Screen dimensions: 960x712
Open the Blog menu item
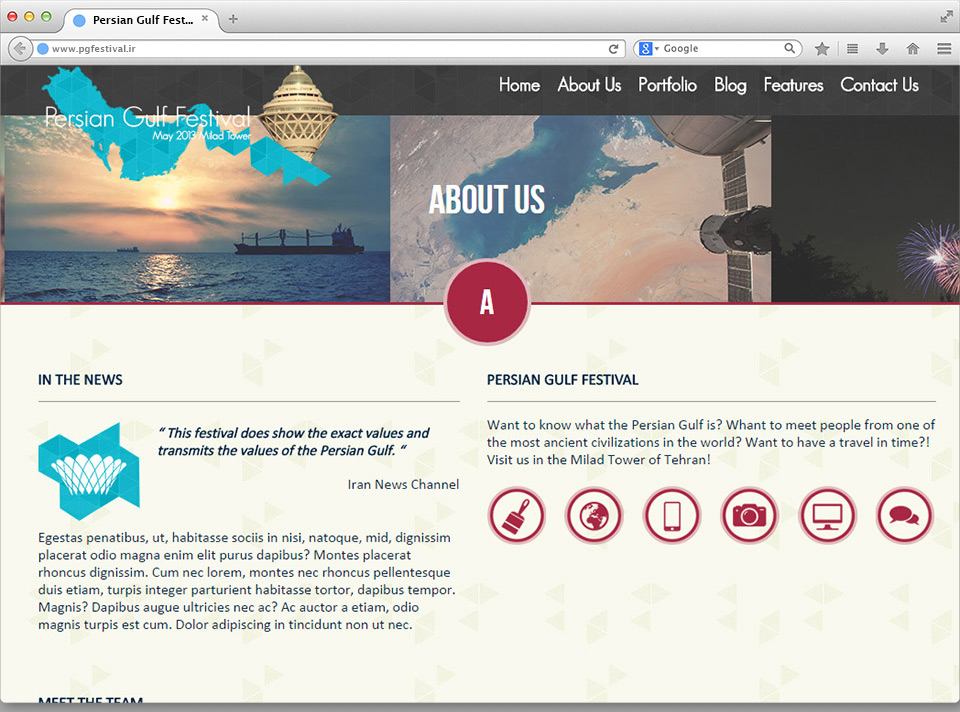click(730, 85)
